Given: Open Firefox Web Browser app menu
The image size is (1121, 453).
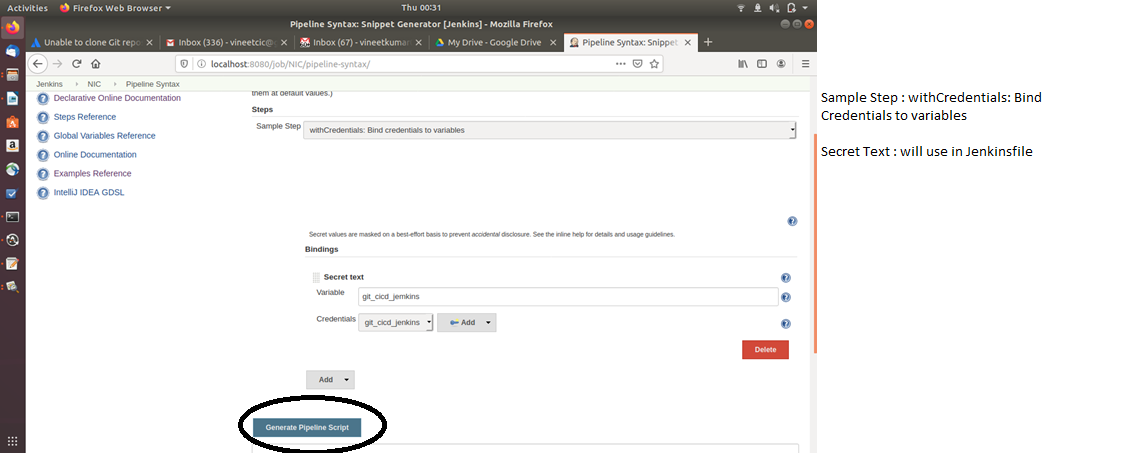Looking at the screenshot, I should point(115,8).
